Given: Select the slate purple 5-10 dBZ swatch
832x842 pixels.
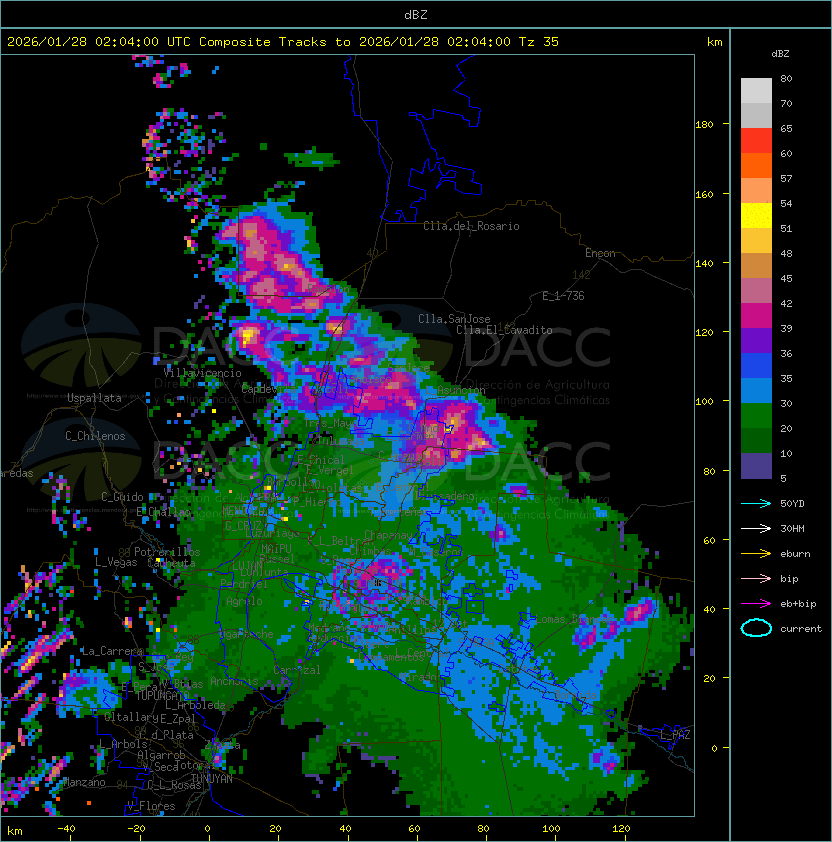Looking at the screenshot, I should (x=756, y=466).
